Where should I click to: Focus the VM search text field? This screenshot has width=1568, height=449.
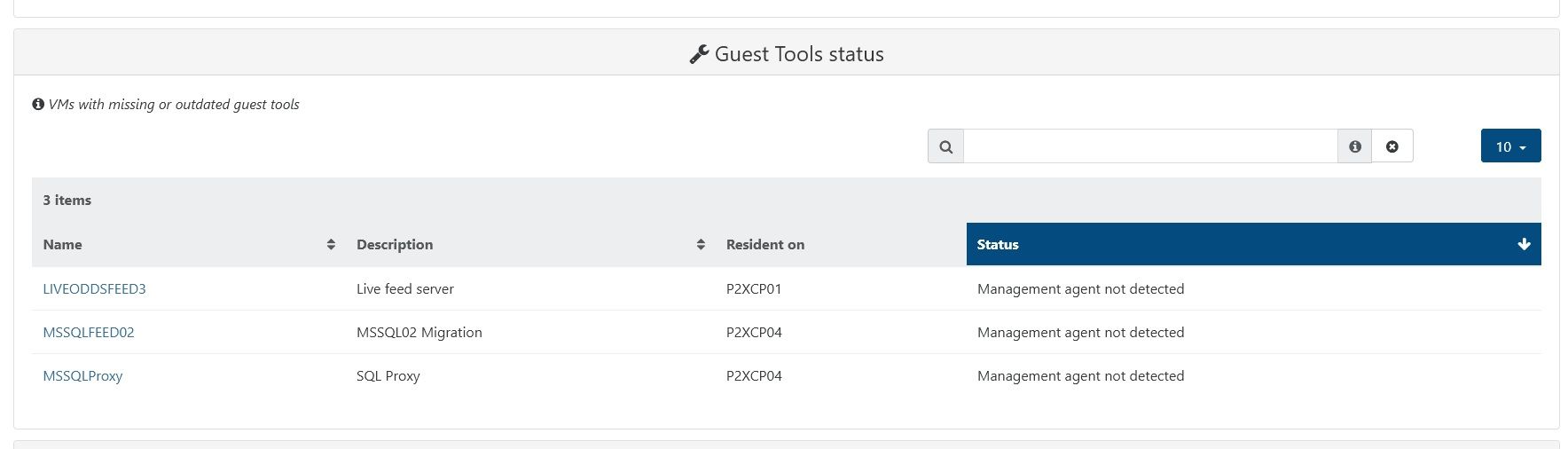pyautogui.click(x=1149, y=146)
